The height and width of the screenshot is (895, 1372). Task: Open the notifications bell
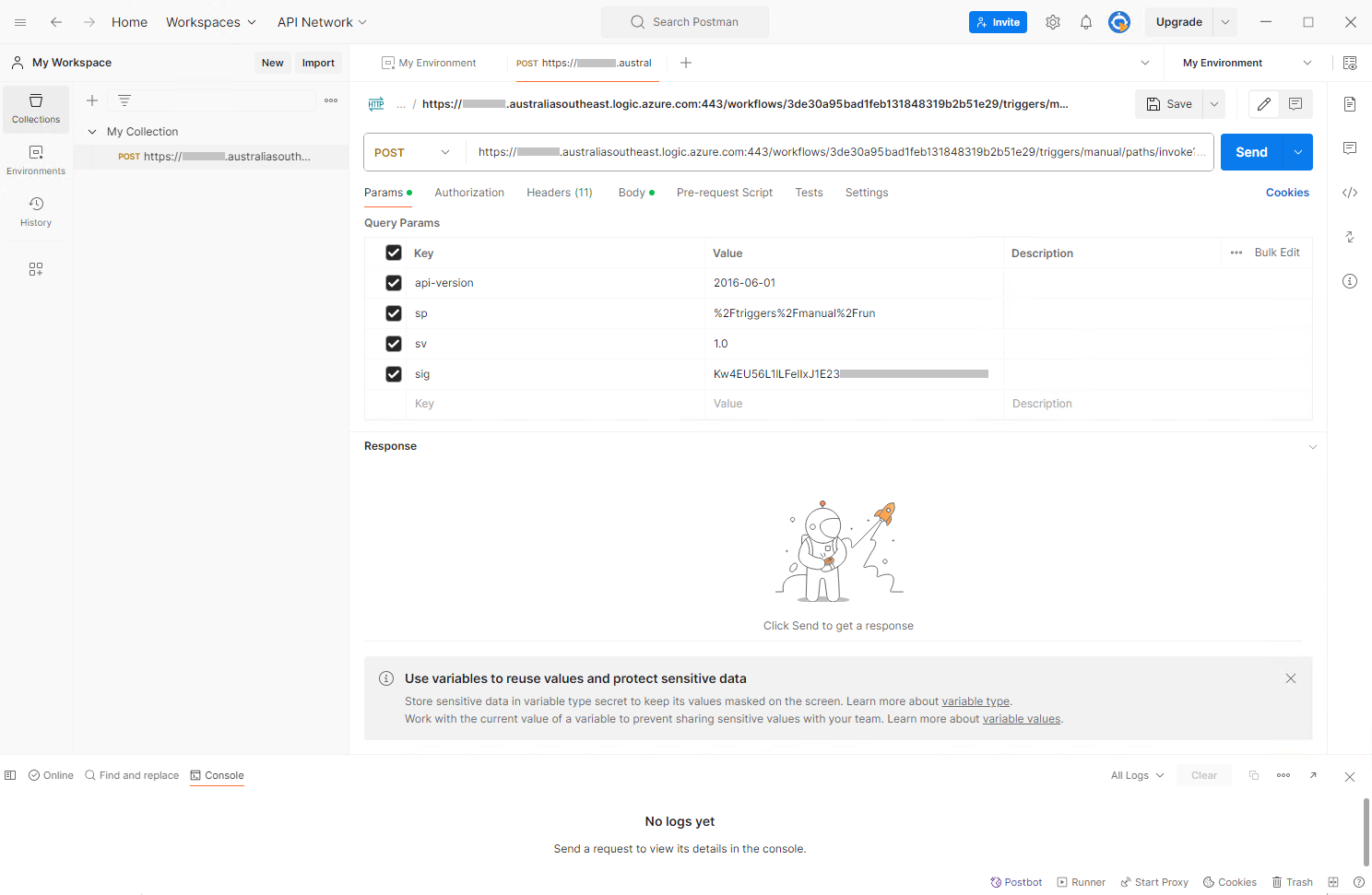pos(1085,22)
